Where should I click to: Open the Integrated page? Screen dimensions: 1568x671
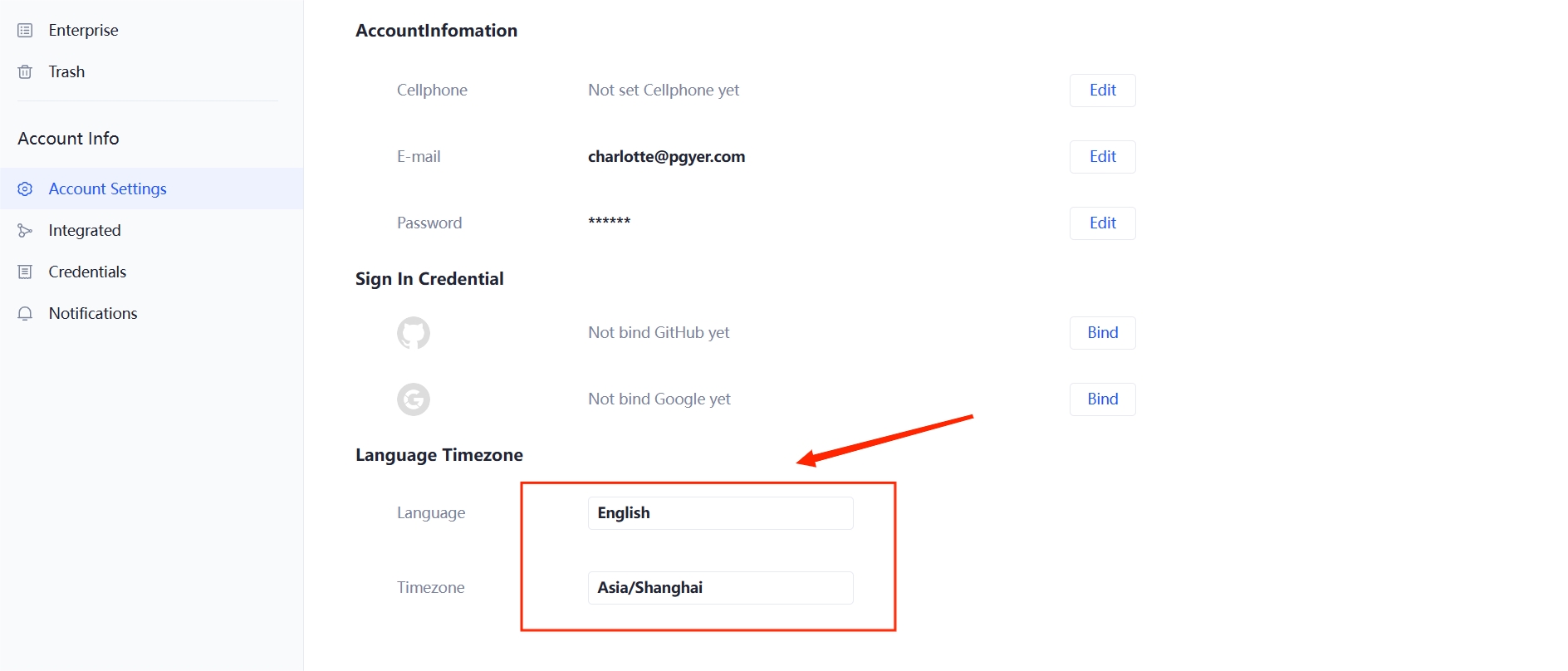[85, 231]
